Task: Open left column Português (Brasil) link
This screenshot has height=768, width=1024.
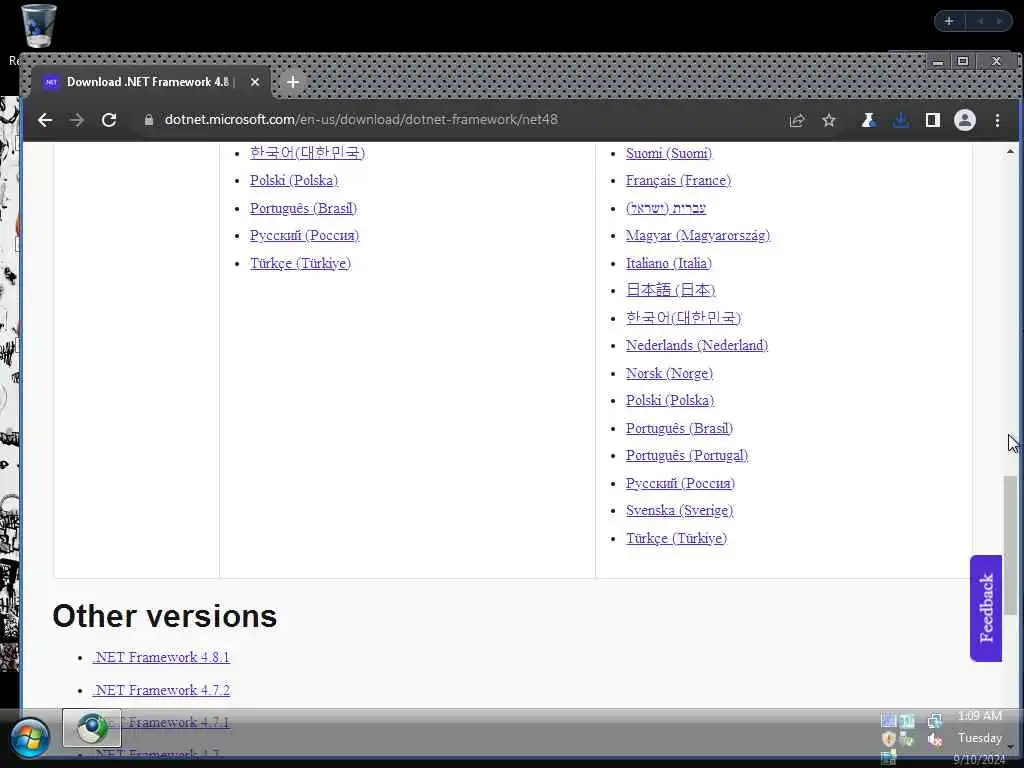Action: pyautogui.click(x=304, y=208)
